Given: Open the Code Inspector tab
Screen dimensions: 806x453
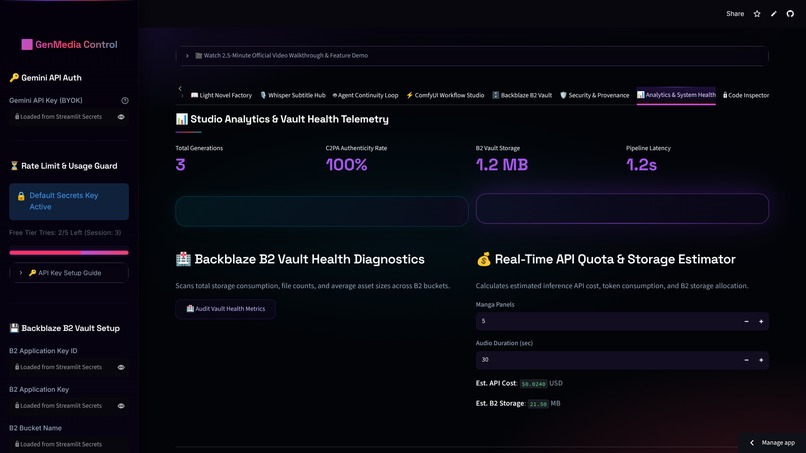Looking at the screenshot, I should click(746, 95).
